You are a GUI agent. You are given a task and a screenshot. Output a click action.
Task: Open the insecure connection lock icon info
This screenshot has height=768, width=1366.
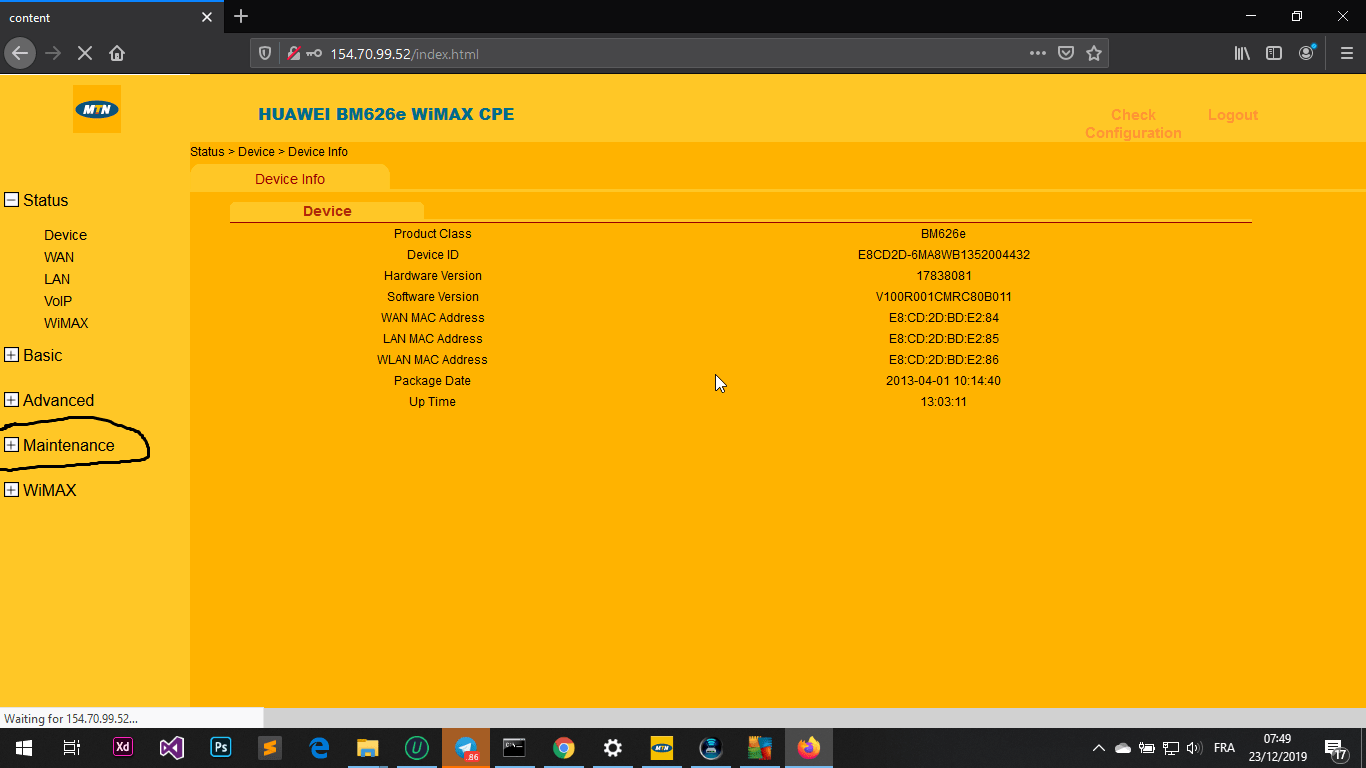coord(294,54)
